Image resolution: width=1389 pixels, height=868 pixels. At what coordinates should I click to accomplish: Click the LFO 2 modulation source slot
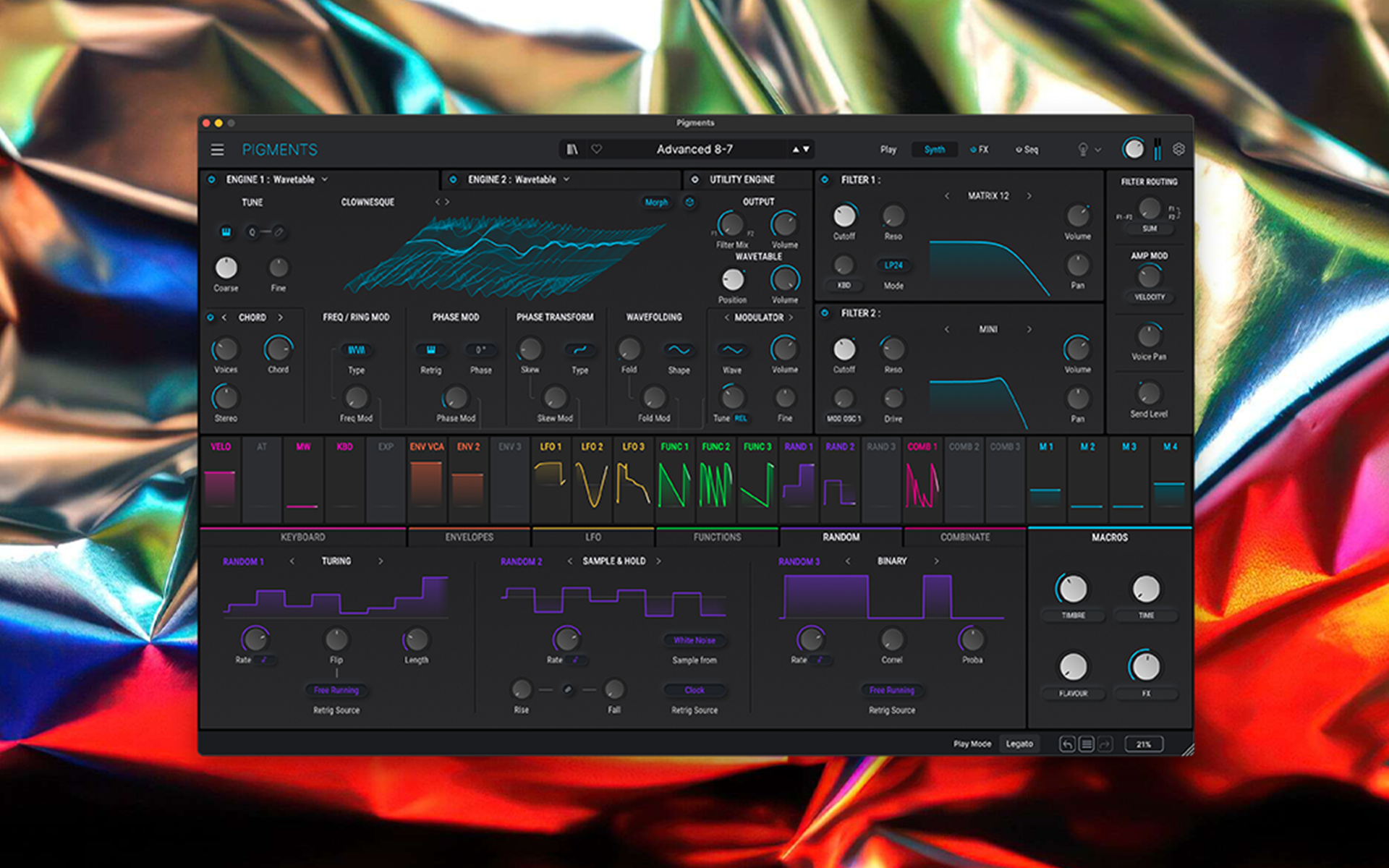click(x=592, y=480)
